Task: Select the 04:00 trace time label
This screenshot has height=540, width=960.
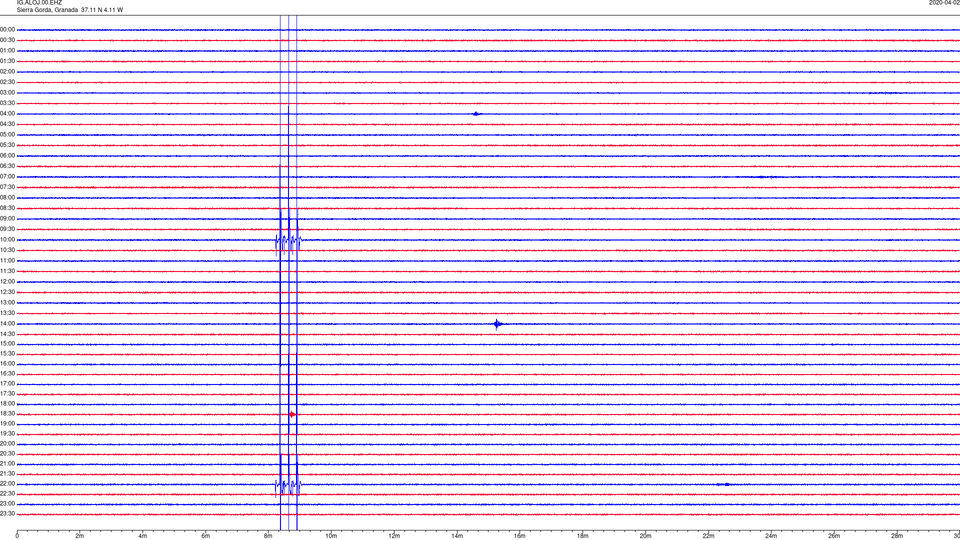Action: (x=7, y=114)
